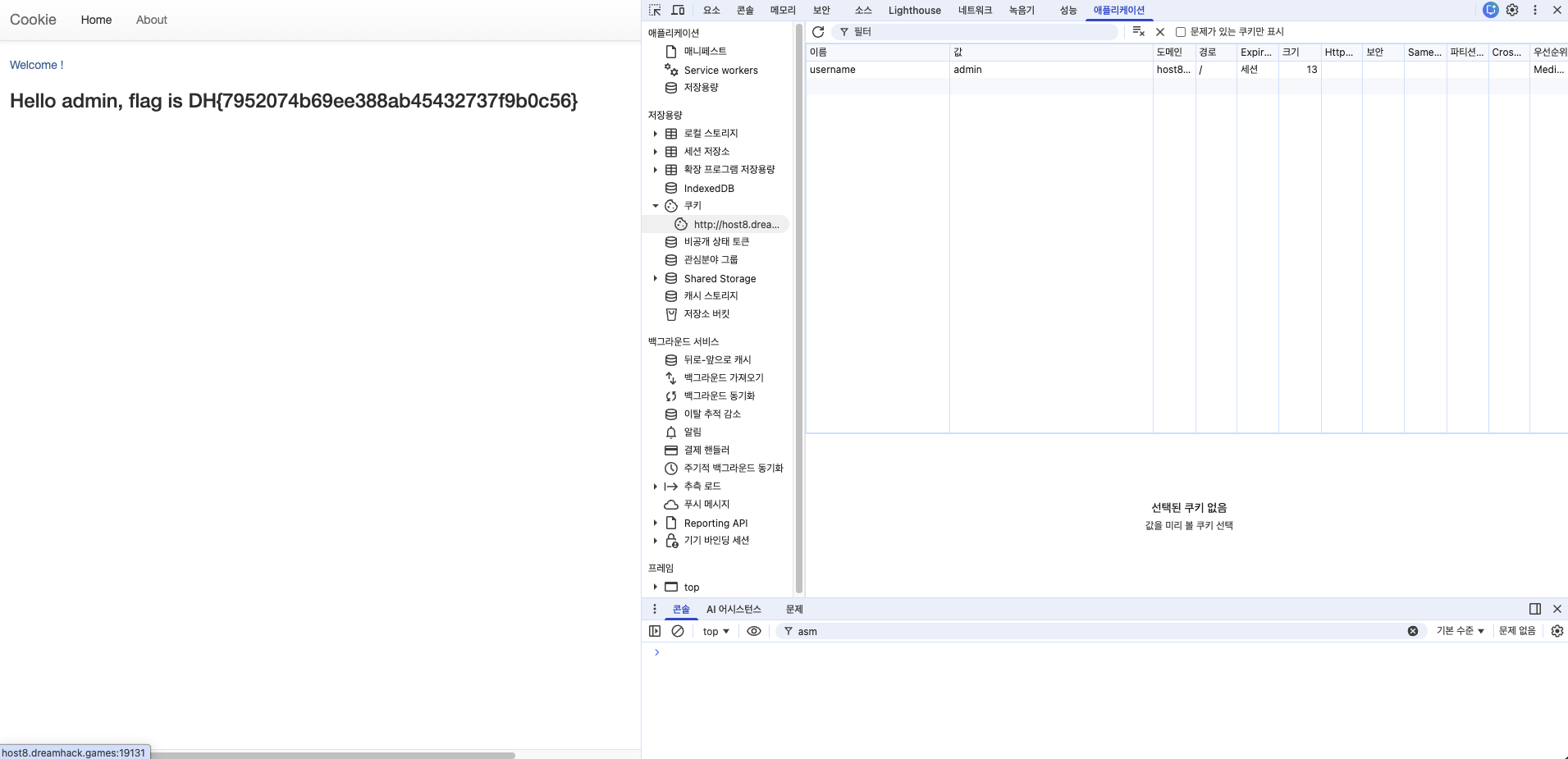The width and height of the screenshot is (1568, 759).
Task: Click the Welcome ! link
Action: [36, 65]
